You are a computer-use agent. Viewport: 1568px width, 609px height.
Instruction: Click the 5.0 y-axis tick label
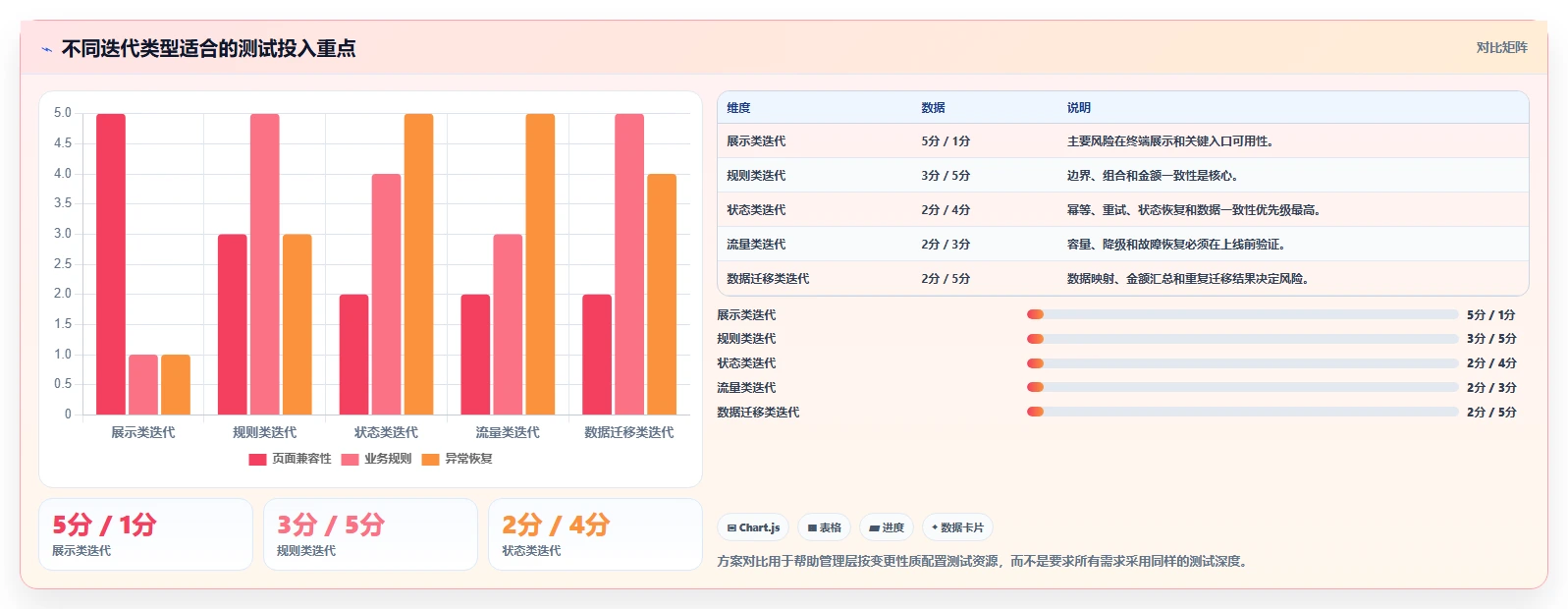pos(63,113)
